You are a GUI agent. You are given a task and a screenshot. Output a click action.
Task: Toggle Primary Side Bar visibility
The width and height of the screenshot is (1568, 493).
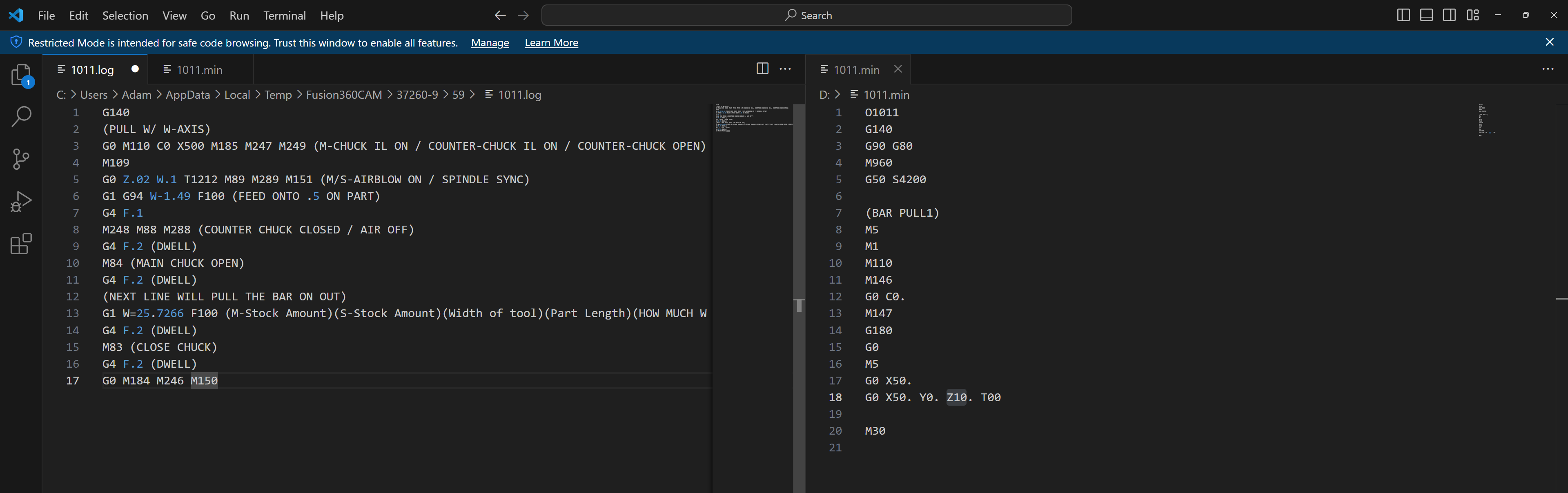1403,15
